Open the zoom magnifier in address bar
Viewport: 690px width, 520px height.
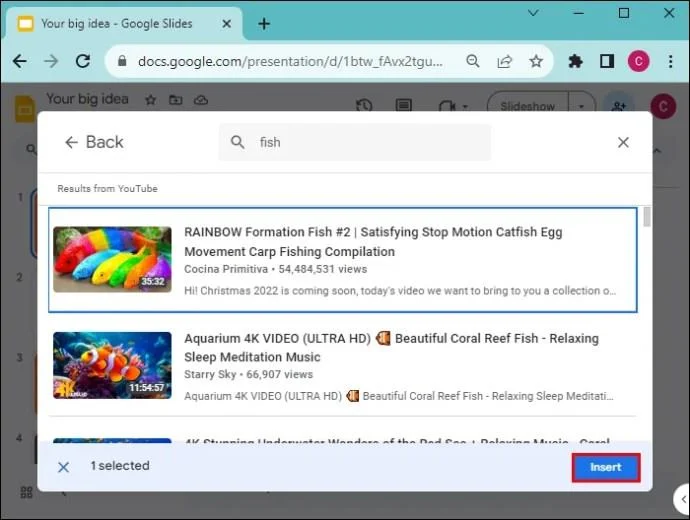click(x=473, y=61)
